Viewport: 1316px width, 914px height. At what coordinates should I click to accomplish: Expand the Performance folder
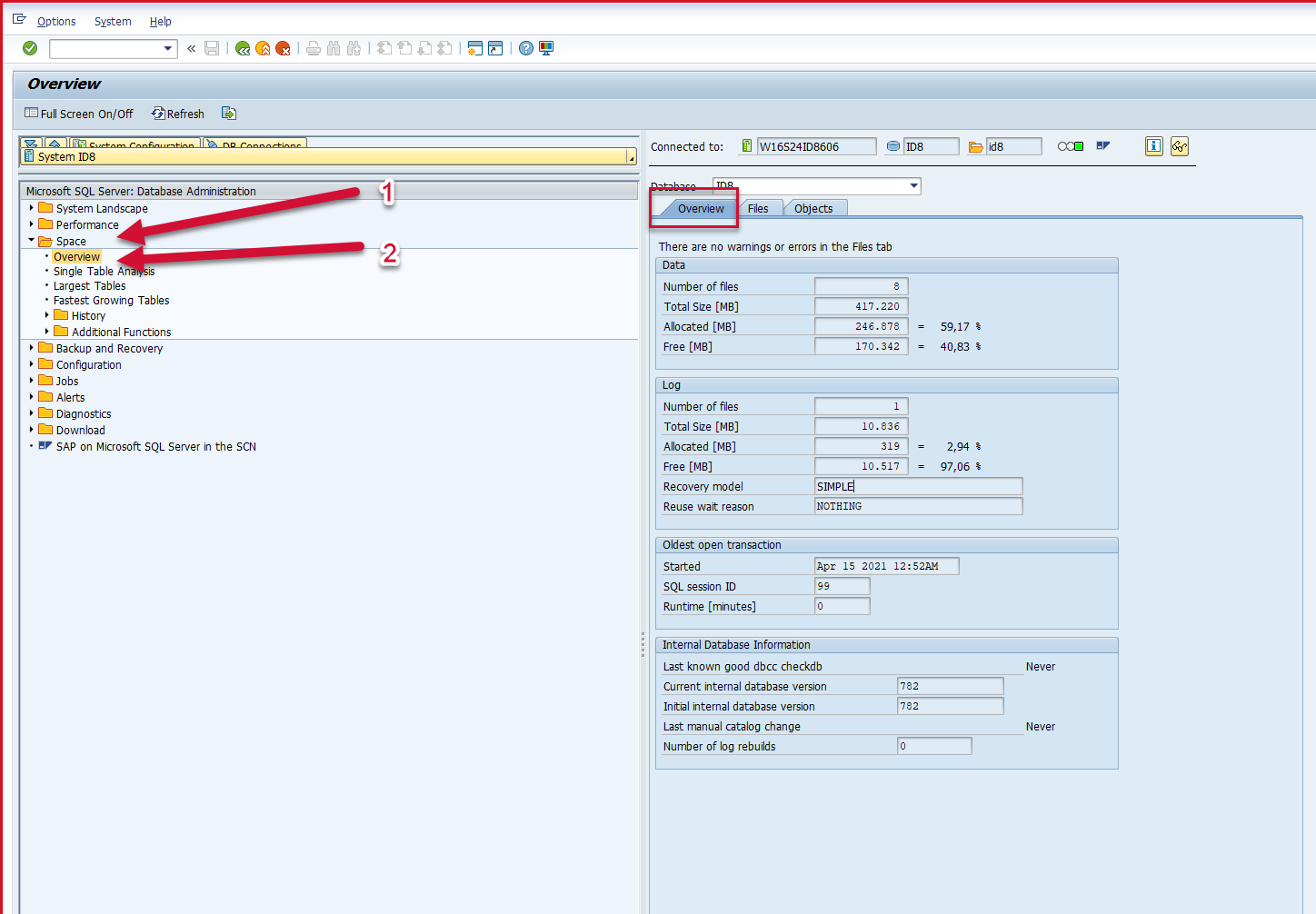(x=32, y=224)
